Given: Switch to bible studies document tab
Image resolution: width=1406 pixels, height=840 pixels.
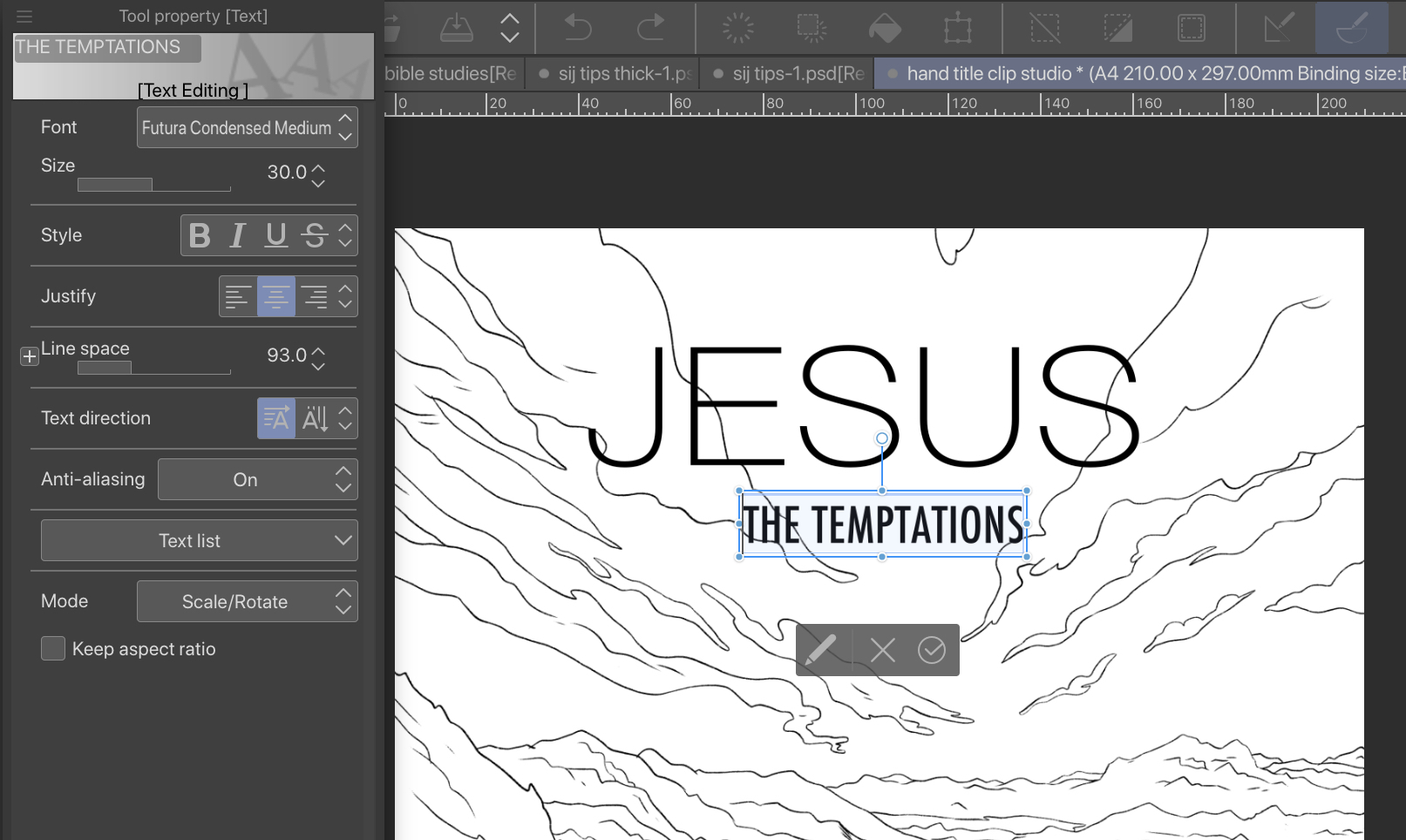Looking at the screenshot, I should (452, 74).
